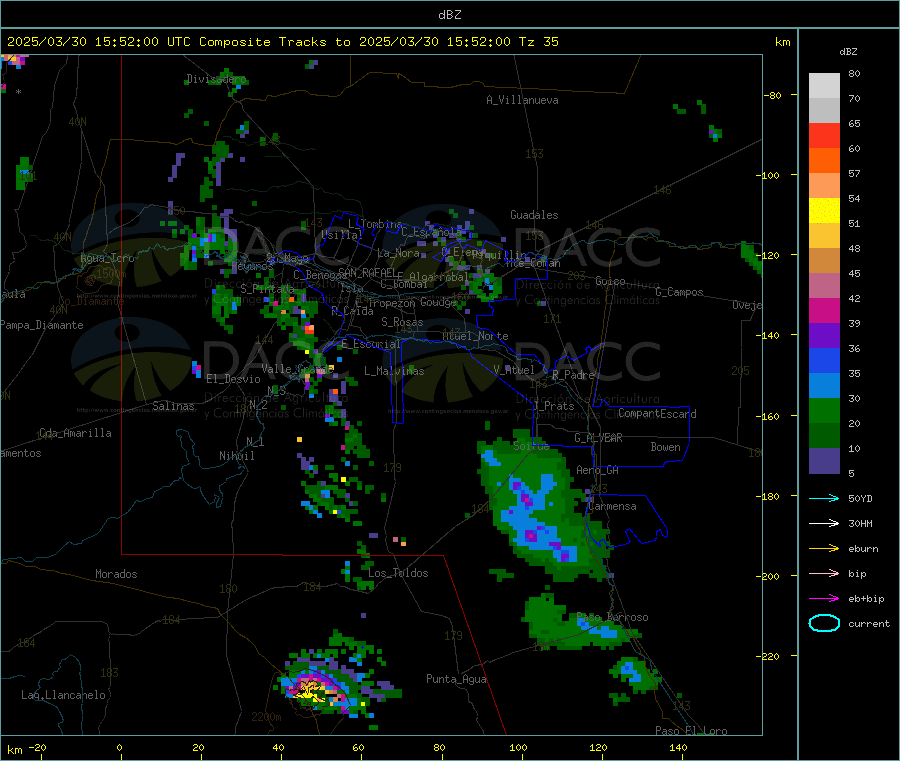
Task: Click the E_Escorial place label
Action: 370,344
